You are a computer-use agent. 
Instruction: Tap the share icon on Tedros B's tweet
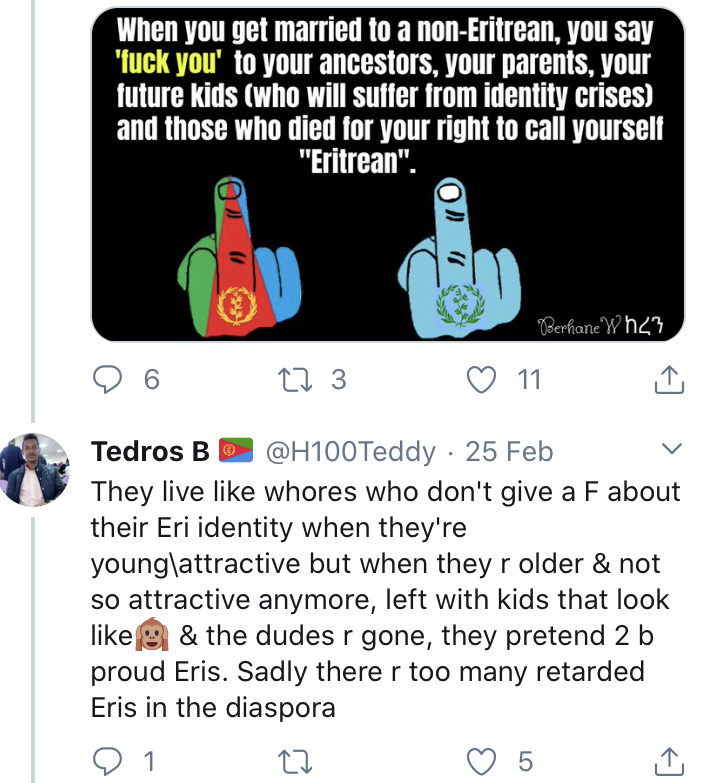(x=668, y=760)
